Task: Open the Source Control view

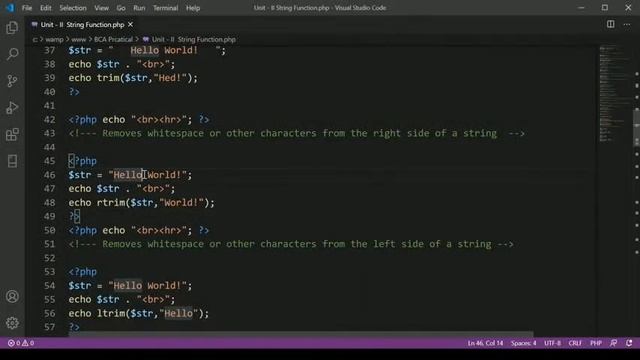Action: coord(12,81)
